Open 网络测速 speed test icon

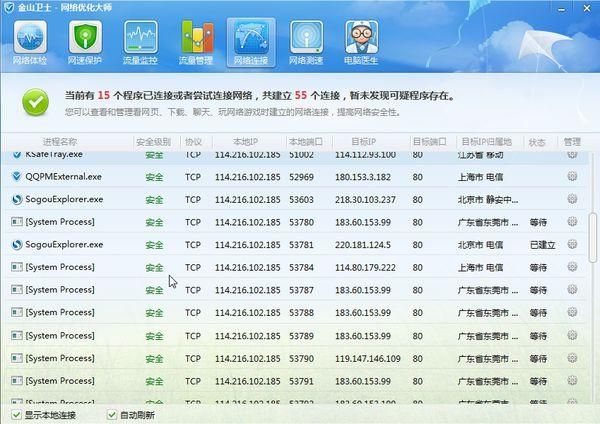click(306, 42)
